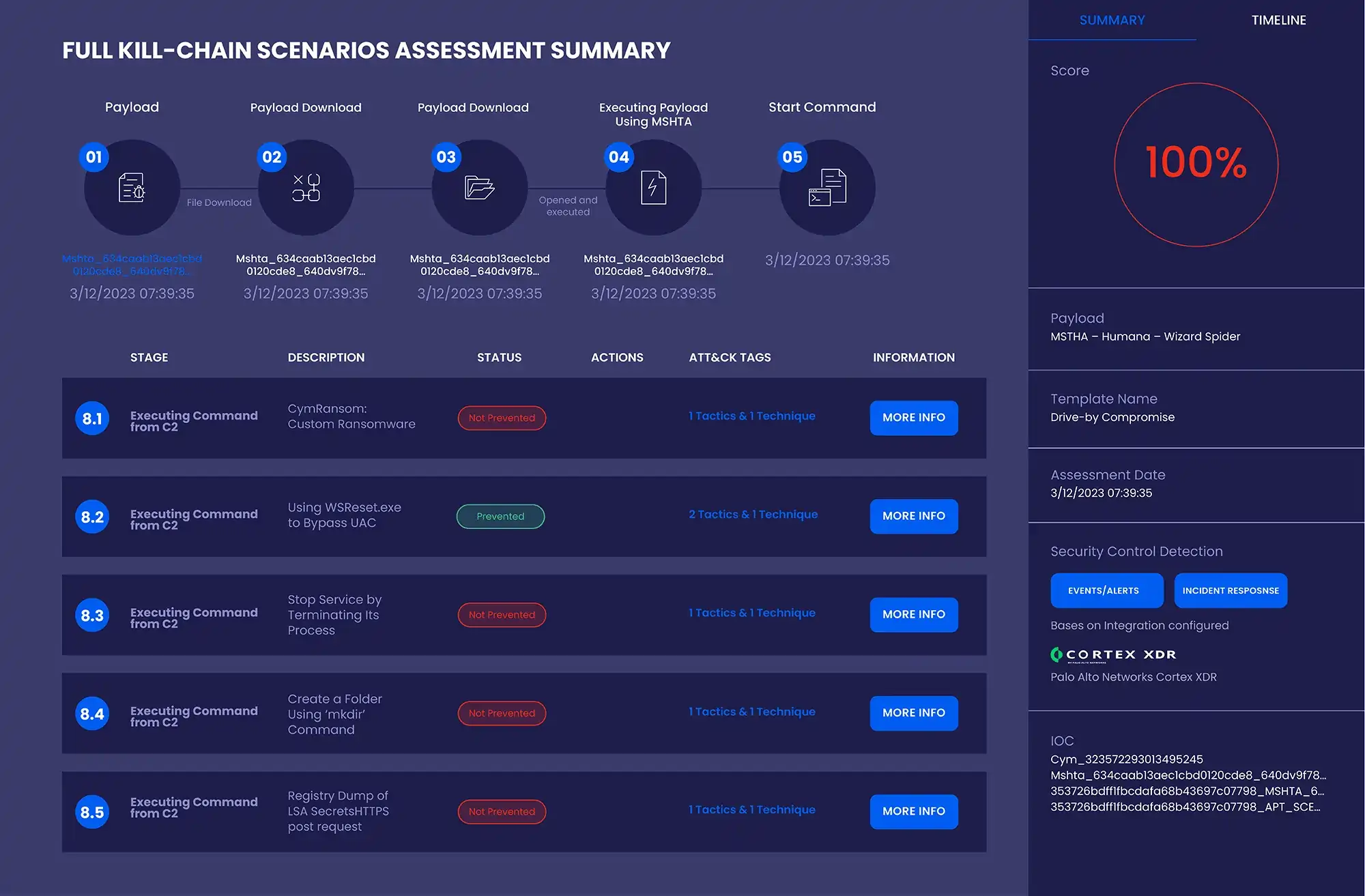Image resolution: width=1365 pixels, height=896 pixels.
Task: Click the lightning document icon for Executing Payload stage 04
Action: 653,188
